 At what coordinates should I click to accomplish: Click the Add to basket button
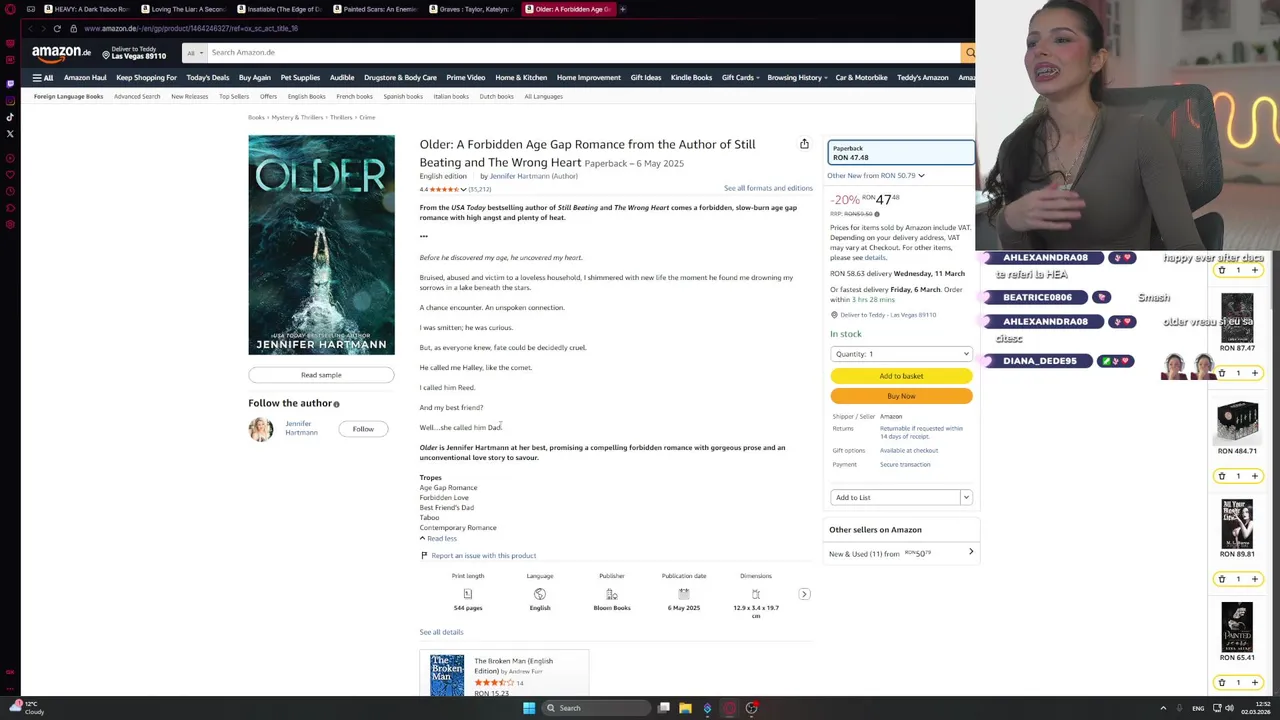[x=901, y=376]
